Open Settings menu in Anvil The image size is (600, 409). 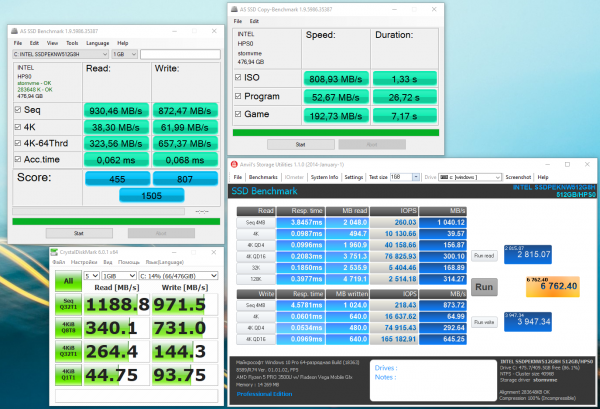354,177
